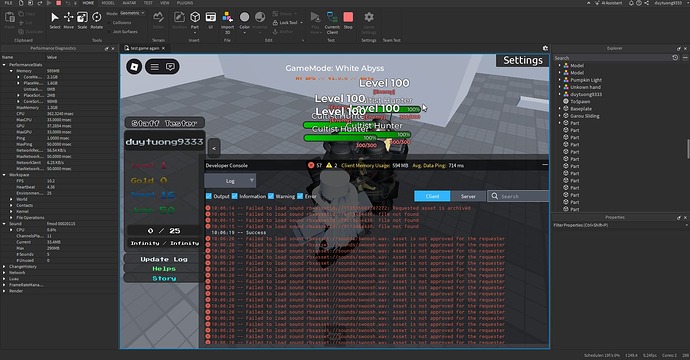
Task: Collapse the Workspace group
Action: 4,175
